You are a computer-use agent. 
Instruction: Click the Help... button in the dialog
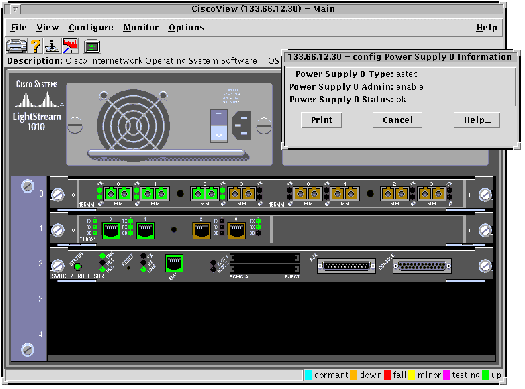click(x=477, y=120)
